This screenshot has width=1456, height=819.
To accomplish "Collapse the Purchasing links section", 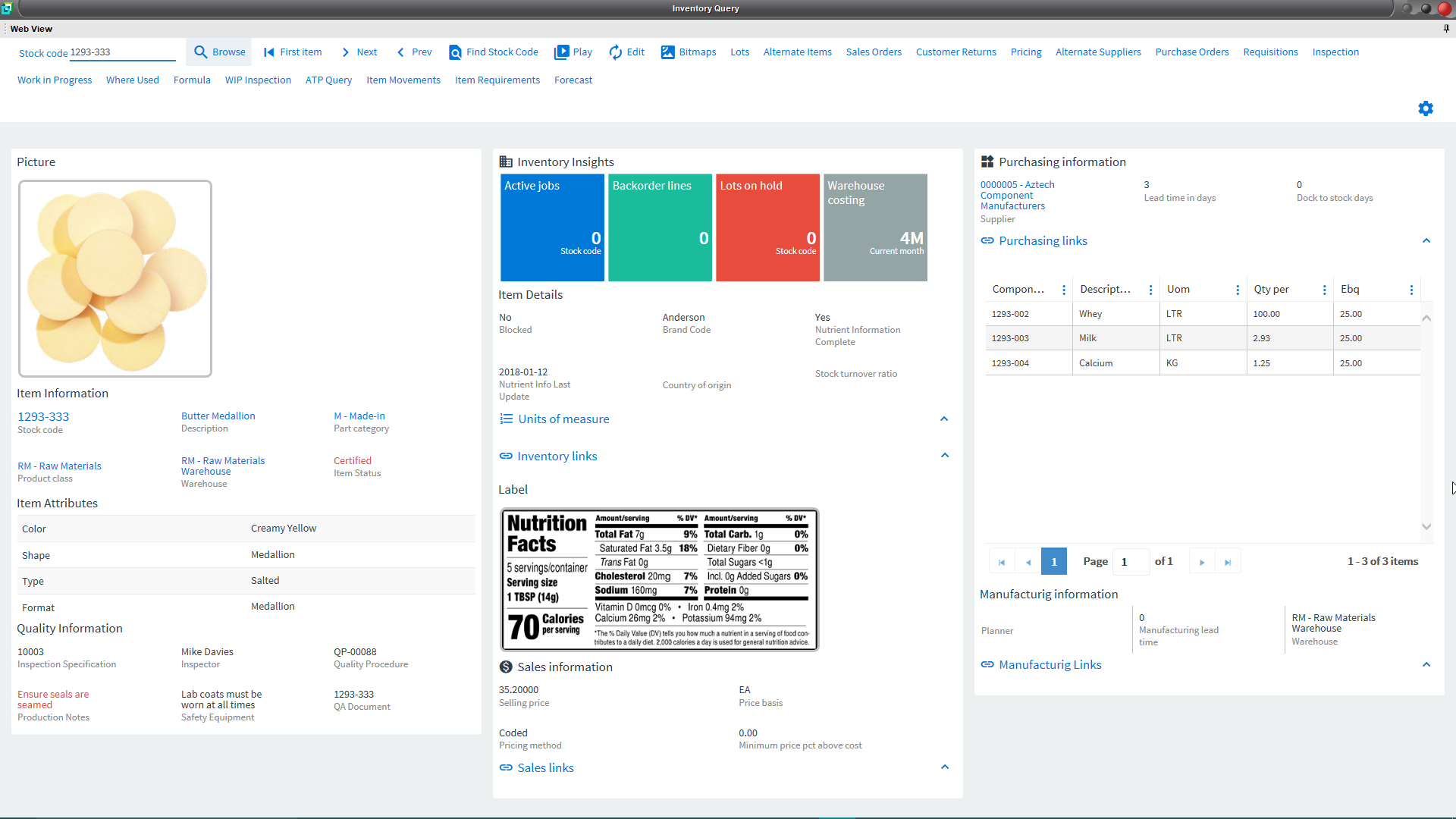I will point(1426,240).
